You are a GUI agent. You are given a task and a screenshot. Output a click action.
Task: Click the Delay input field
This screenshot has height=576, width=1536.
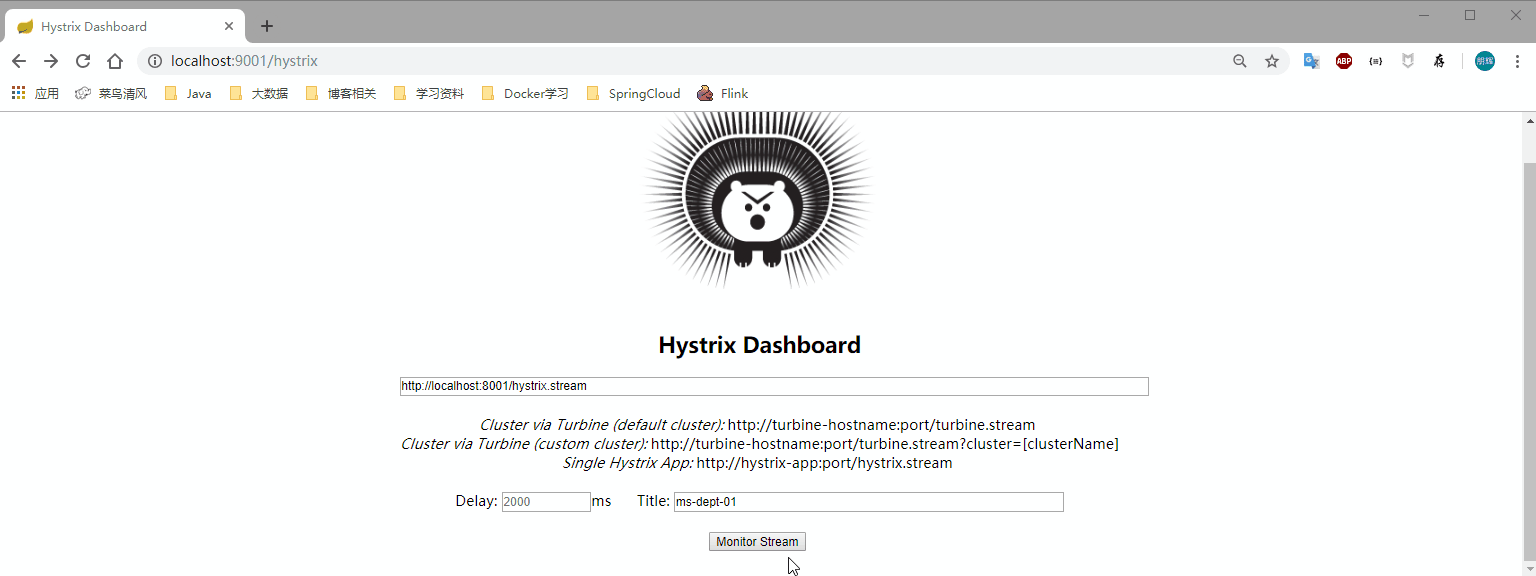tap(545, 502)
